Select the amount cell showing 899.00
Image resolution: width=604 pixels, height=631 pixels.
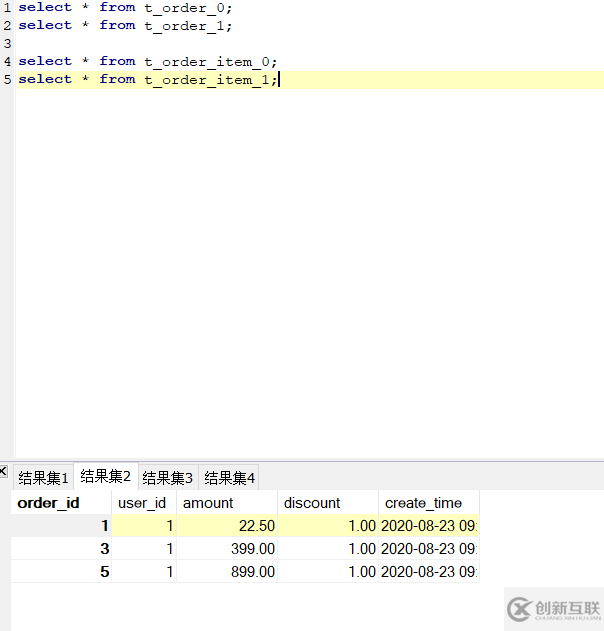click(x=227, y=572)
